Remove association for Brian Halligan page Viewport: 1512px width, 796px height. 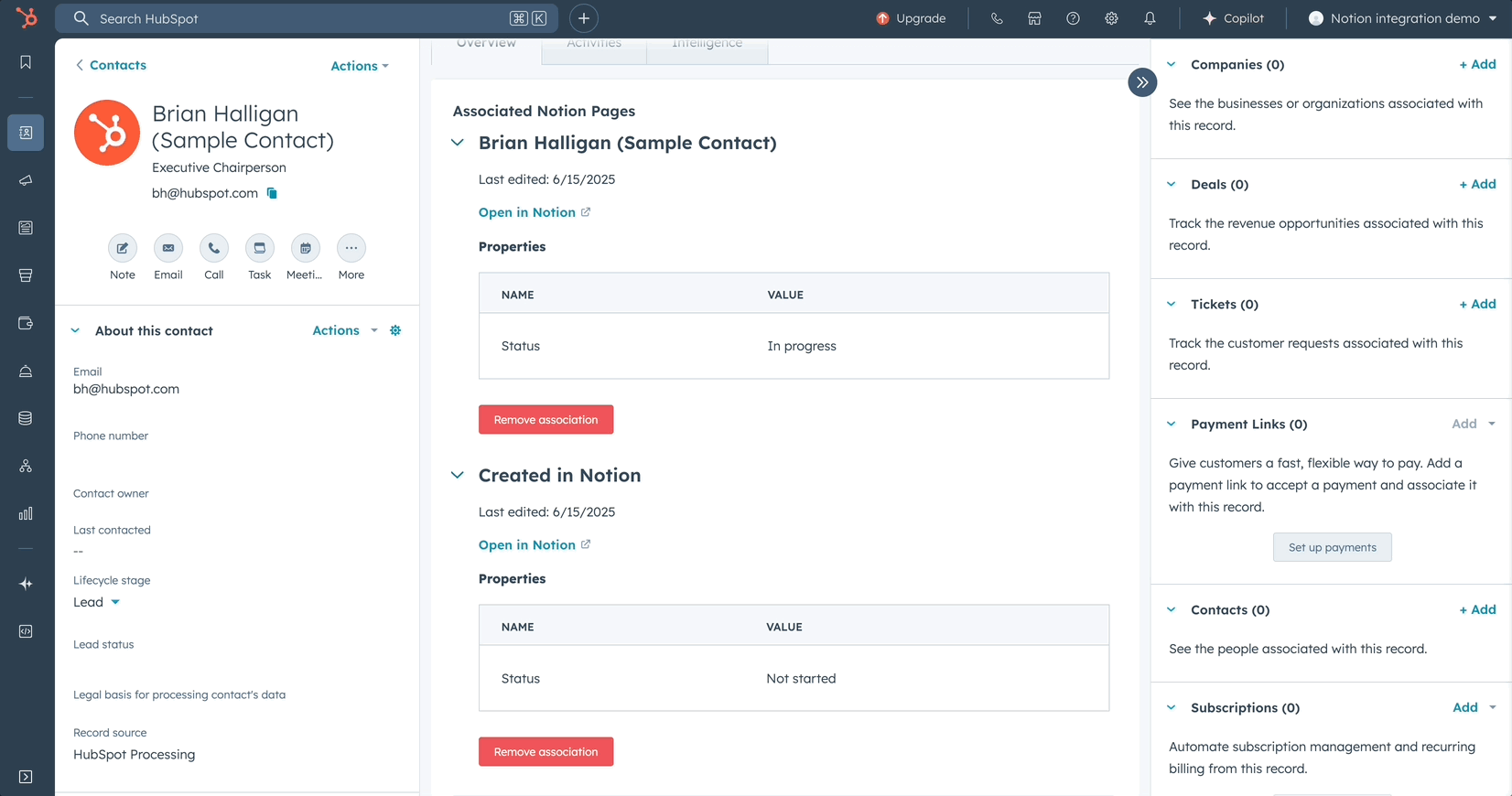[x=545, y=420]
